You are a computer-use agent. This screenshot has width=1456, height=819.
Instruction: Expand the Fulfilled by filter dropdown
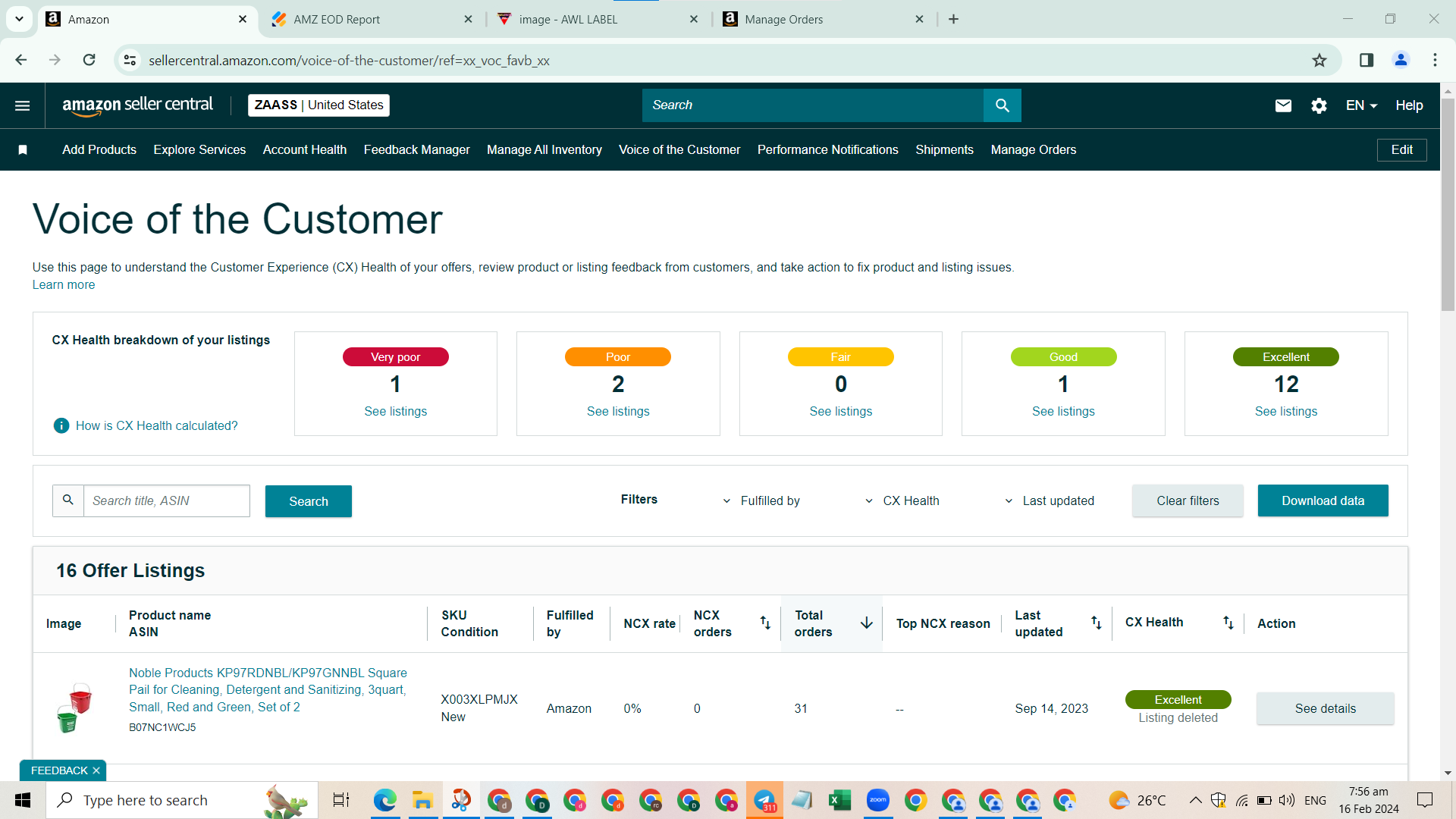tap(761, 501)
